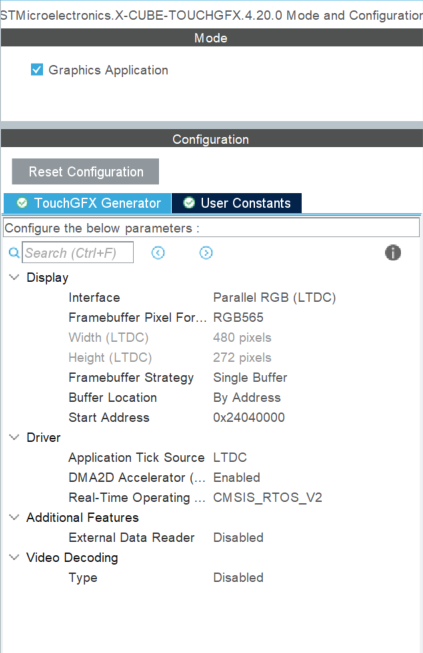
Task: Click the Configure the below parameters field
Action: [x=212, y=228]
